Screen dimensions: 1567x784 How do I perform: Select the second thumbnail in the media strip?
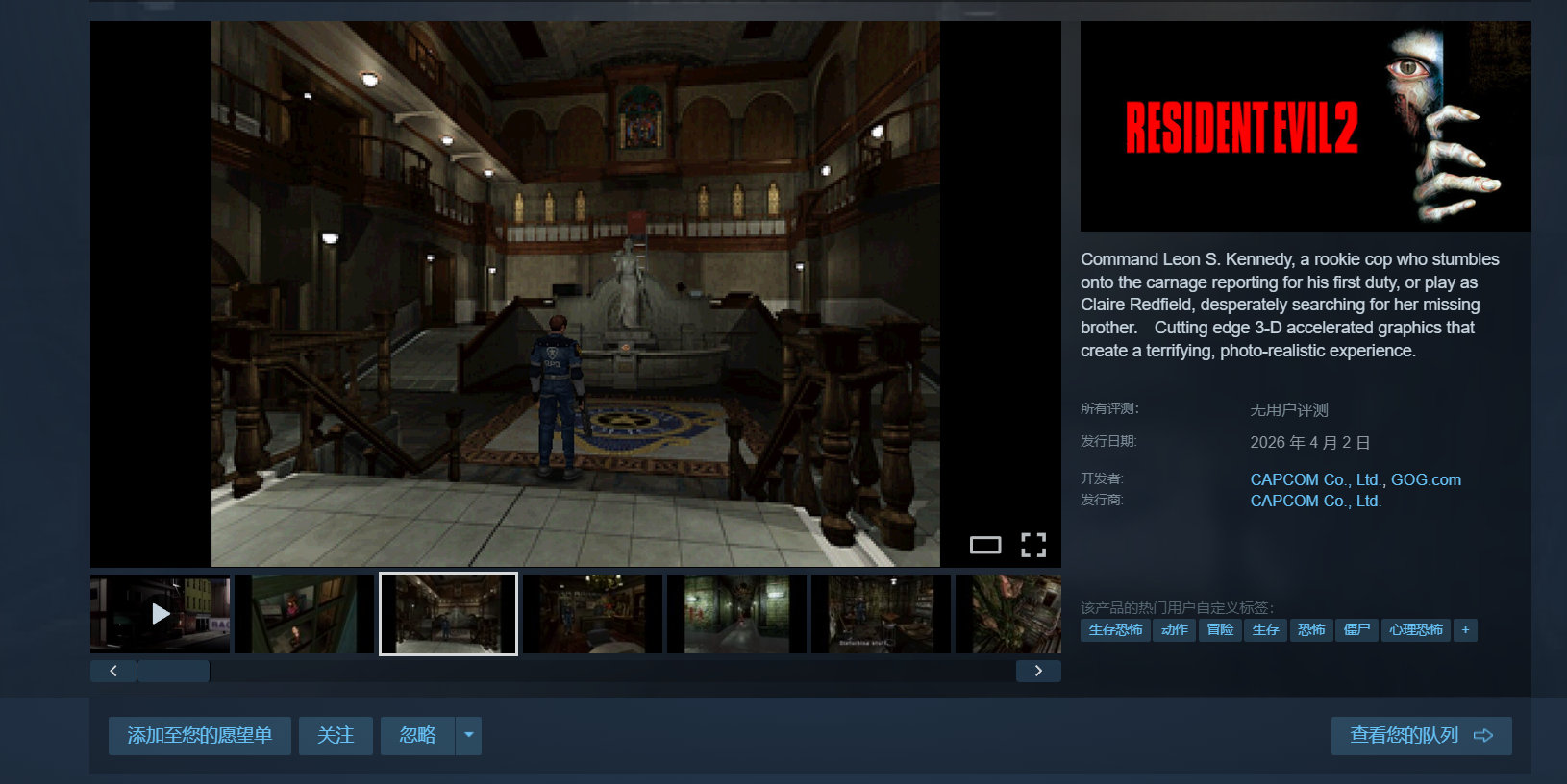coord(304,614)
